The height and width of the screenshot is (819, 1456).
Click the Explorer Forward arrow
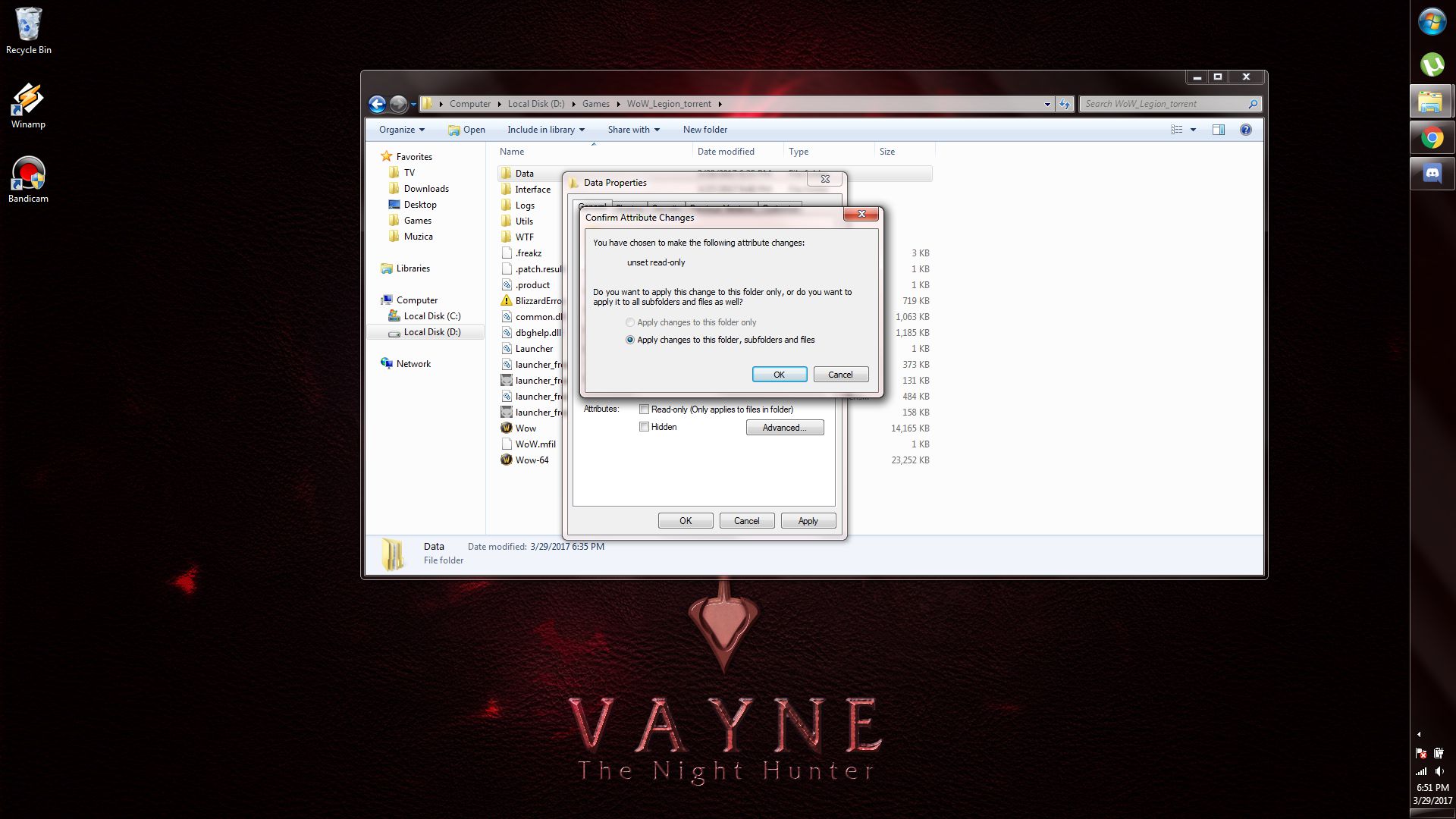pyautogui.click(x=398, y=104)
